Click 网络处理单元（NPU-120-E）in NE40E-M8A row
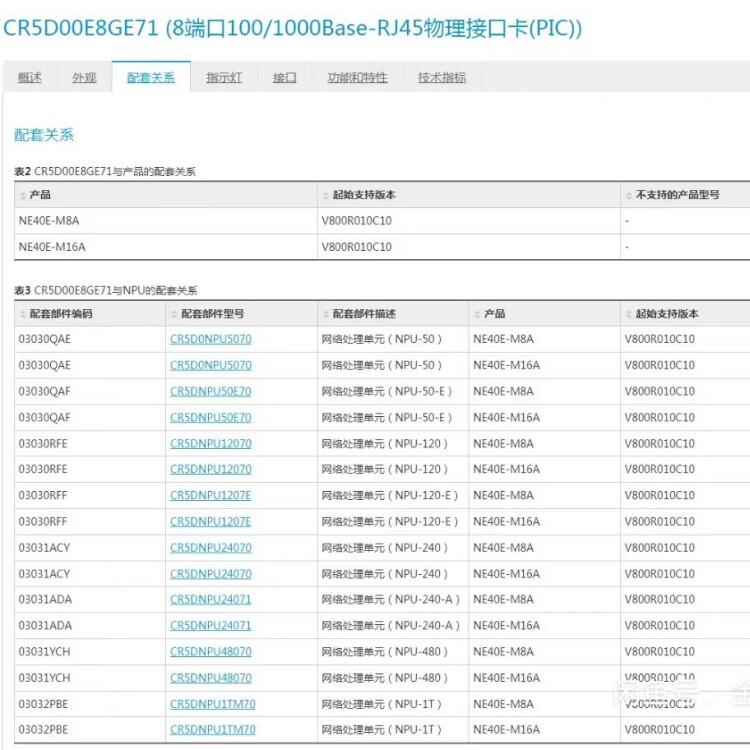 [390, 496]
